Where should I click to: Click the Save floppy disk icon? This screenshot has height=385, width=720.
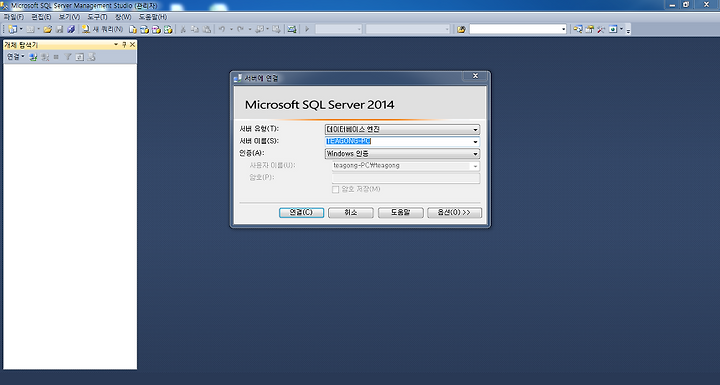click(60, 29)
